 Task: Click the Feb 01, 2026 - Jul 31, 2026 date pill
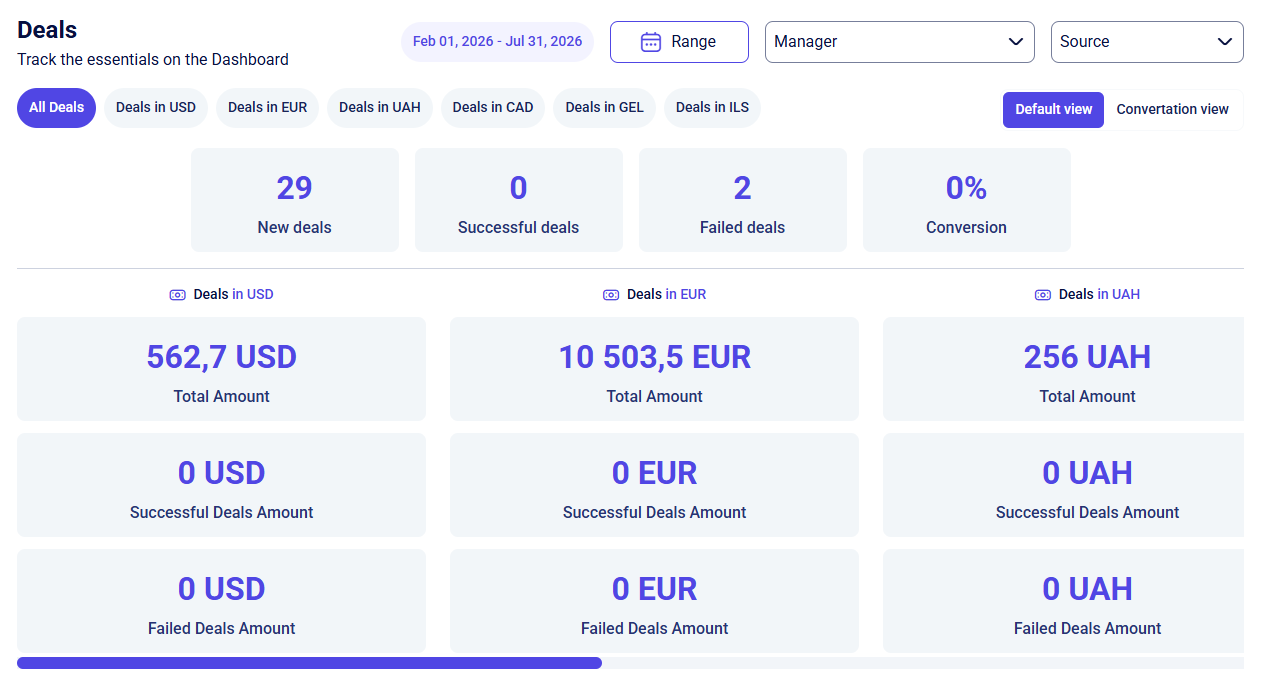coord(497,42)
